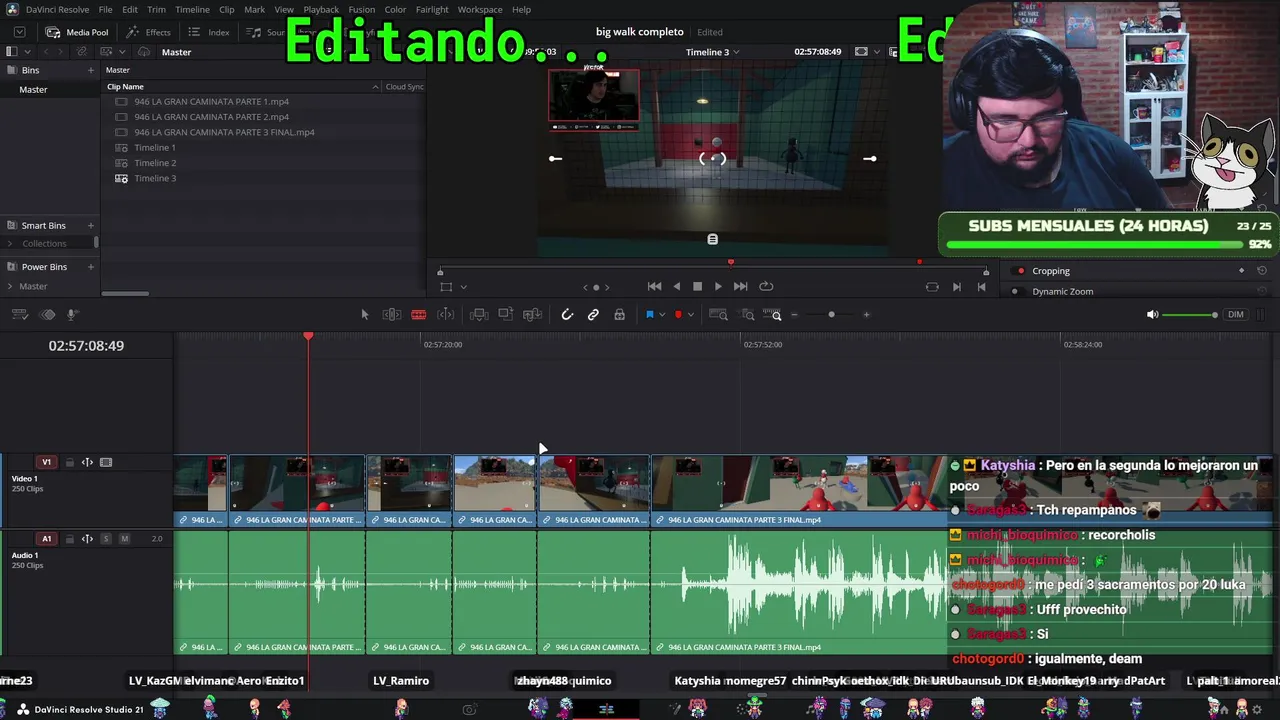The image size is (1280, 720).
Task: Open the Timeline menu
Action: tap(192, 9)
